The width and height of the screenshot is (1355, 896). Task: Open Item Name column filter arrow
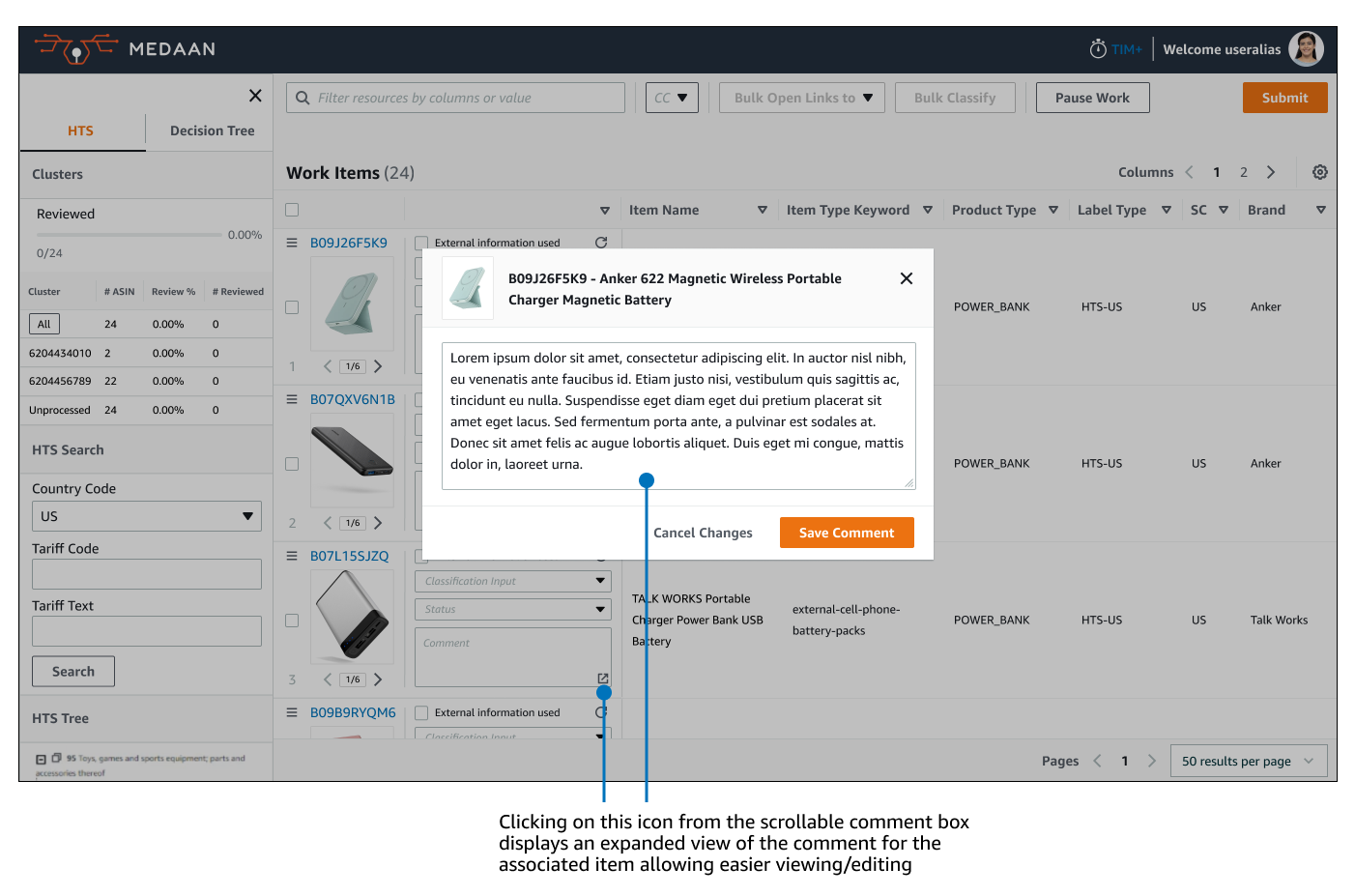763,210
